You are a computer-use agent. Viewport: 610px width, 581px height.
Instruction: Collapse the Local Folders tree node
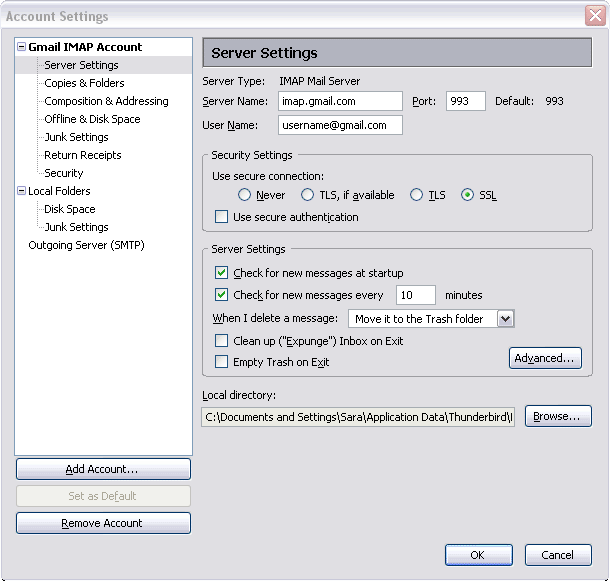coord(21,191)
